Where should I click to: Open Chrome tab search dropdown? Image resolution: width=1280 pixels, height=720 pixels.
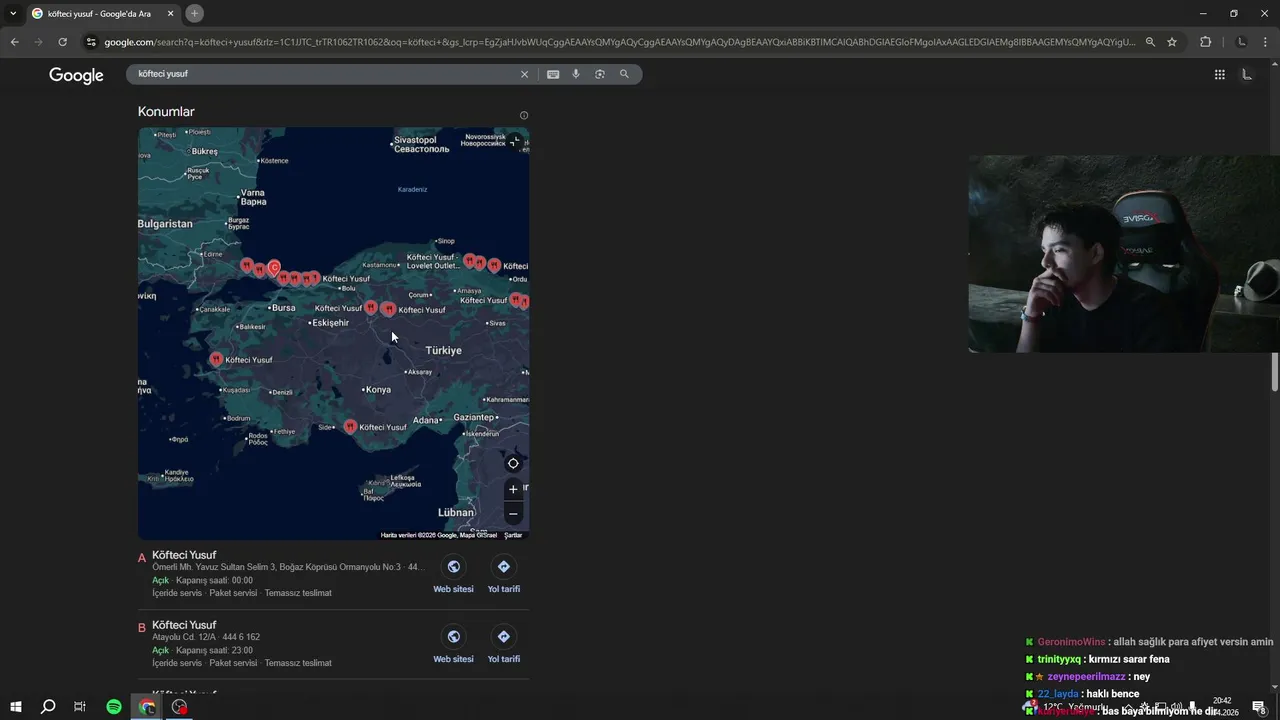click(x=13, y=13)
